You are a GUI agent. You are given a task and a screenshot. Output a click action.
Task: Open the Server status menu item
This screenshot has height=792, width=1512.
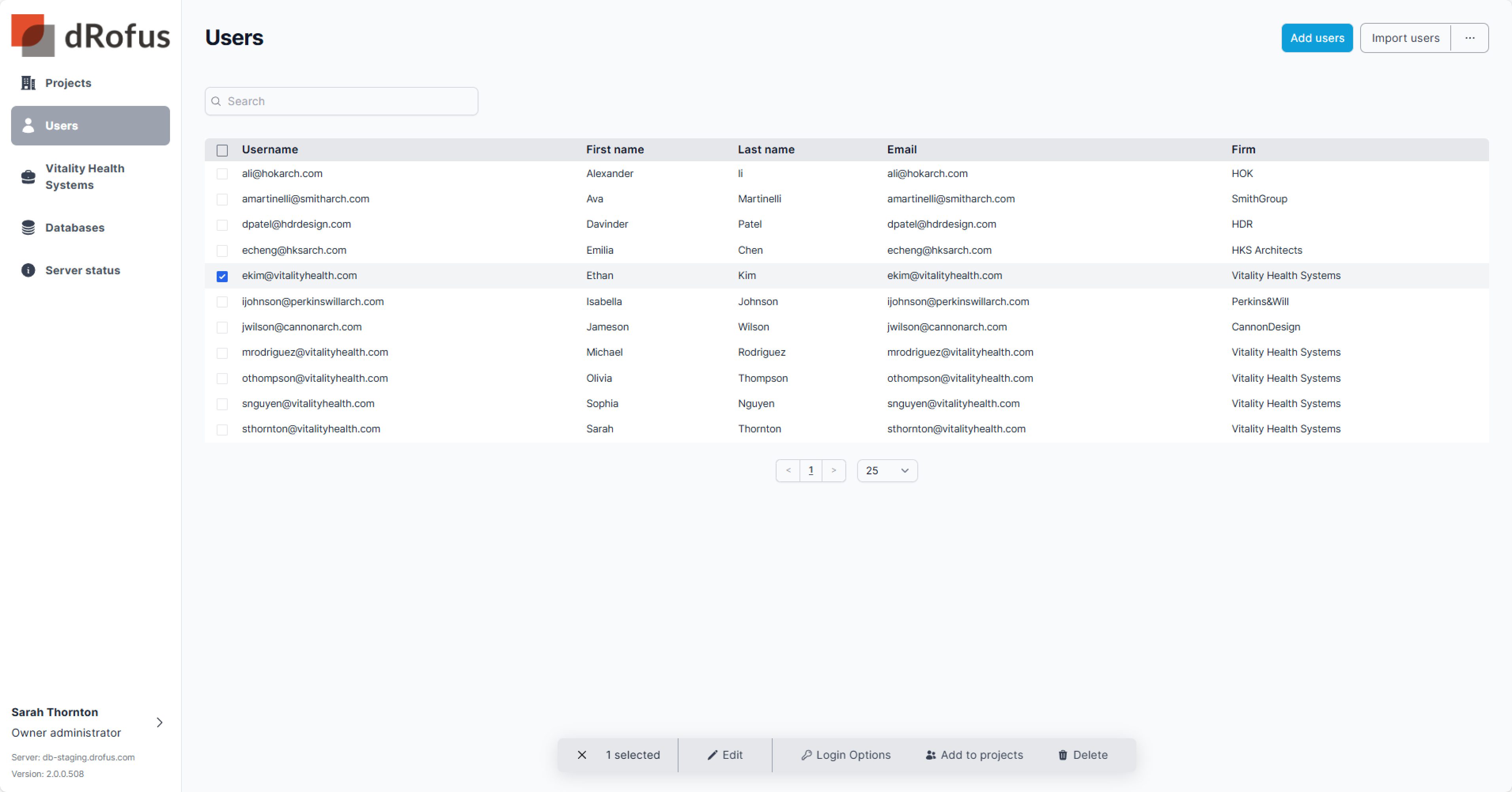91,270
